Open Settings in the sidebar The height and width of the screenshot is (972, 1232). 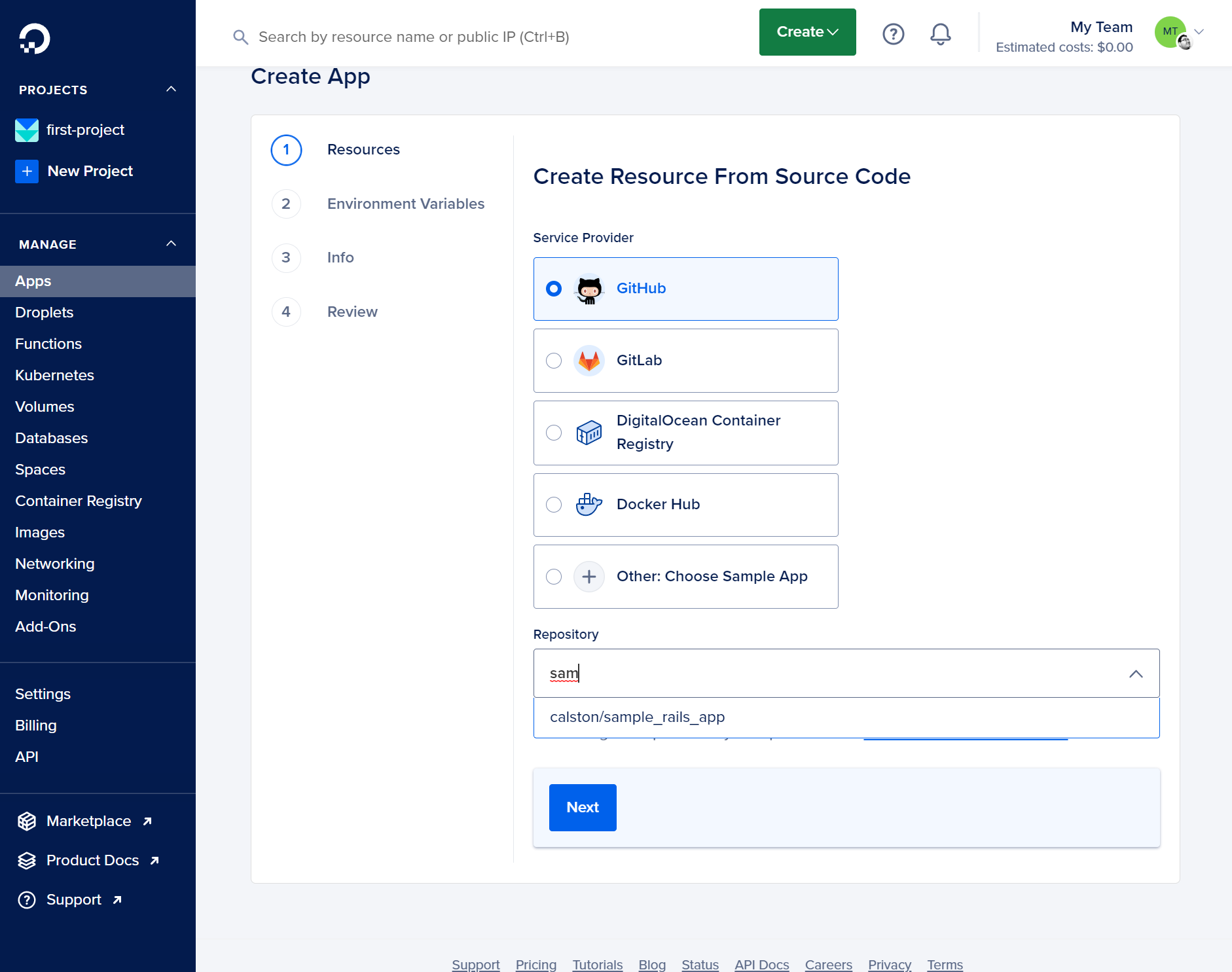coord(98,694)
